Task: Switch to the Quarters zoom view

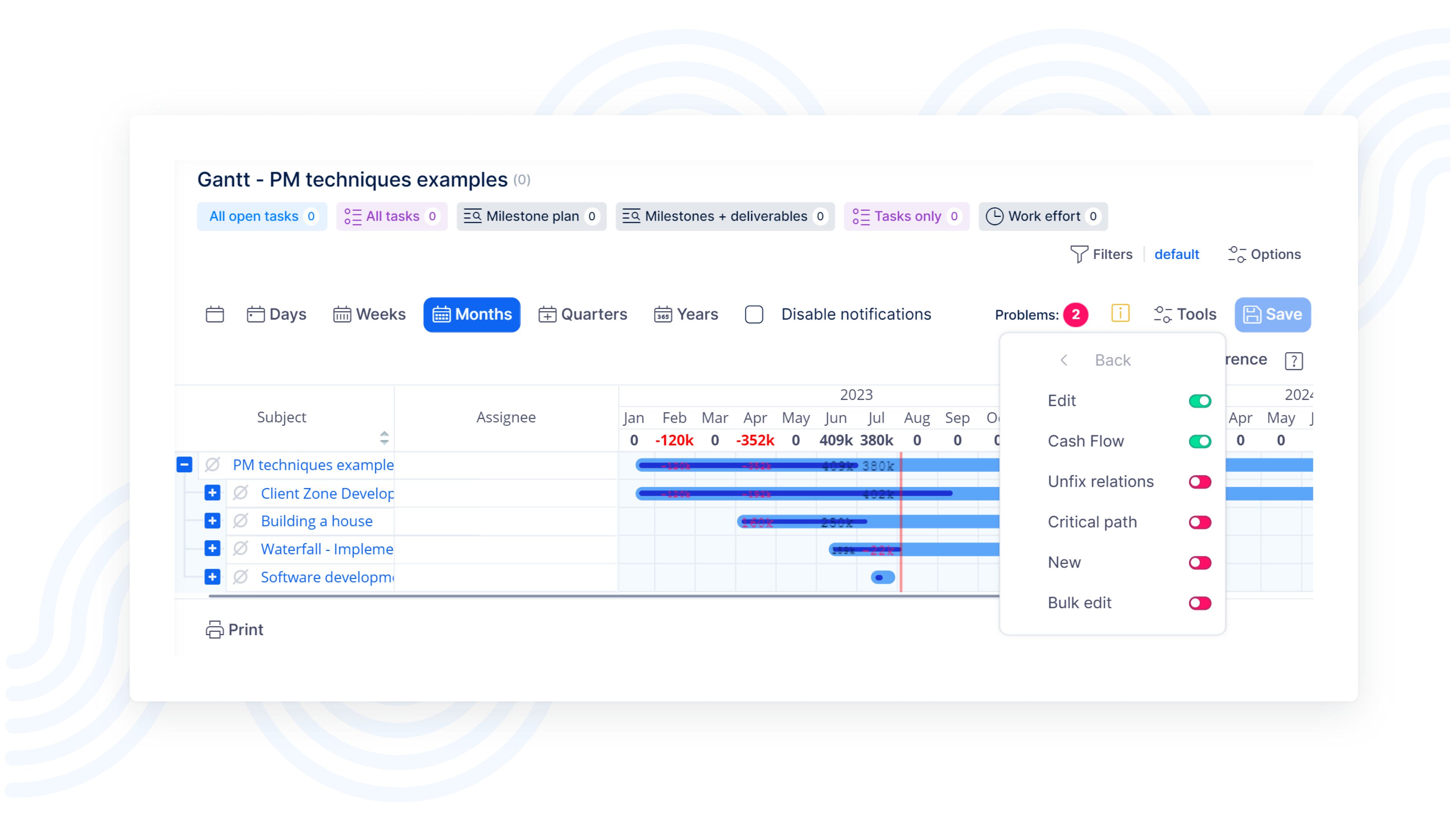Action: tap(583, 314)
